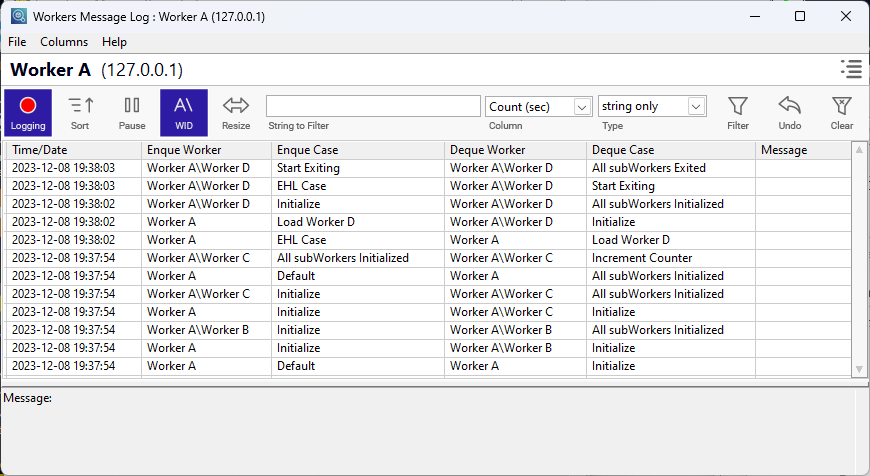Open the list icon at top right
The width and height of the screenshot is (870, 476).
coord(851,69)
